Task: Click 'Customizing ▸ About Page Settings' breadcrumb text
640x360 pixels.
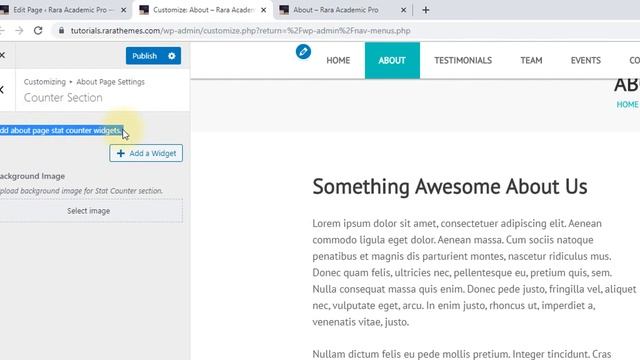Action: coord(84,82)
